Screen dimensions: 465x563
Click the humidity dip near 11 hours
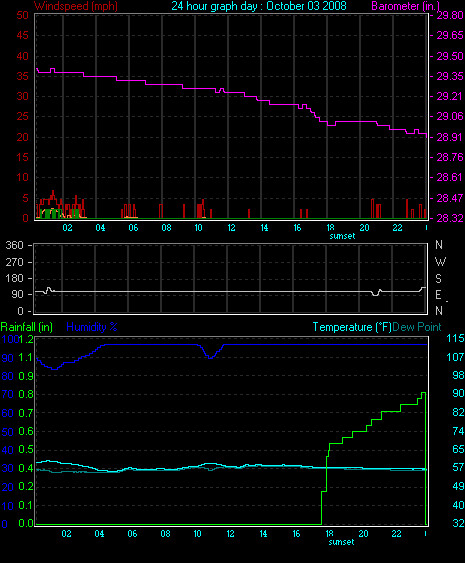(x=210, y=356)
